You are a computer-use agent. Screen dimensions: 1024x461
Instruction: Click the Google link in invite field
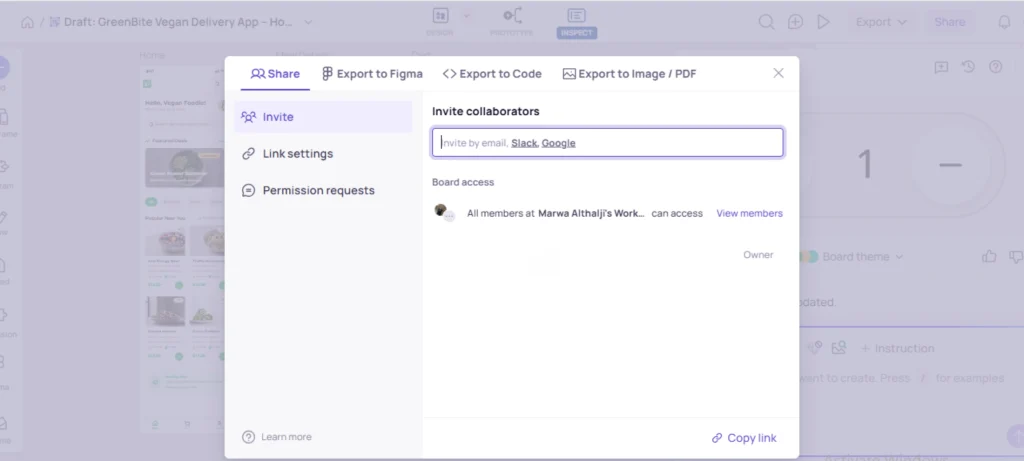[558, 143]
